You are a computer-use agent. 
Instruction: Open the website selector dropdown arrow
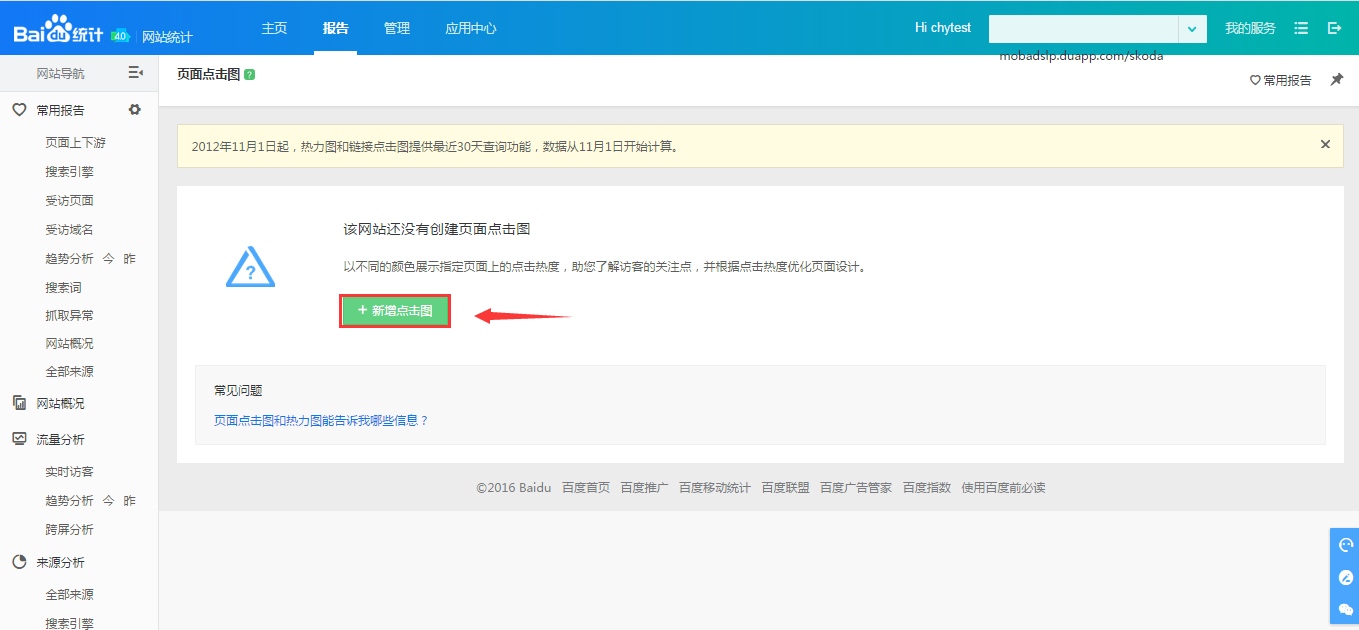coord(1192,29)
